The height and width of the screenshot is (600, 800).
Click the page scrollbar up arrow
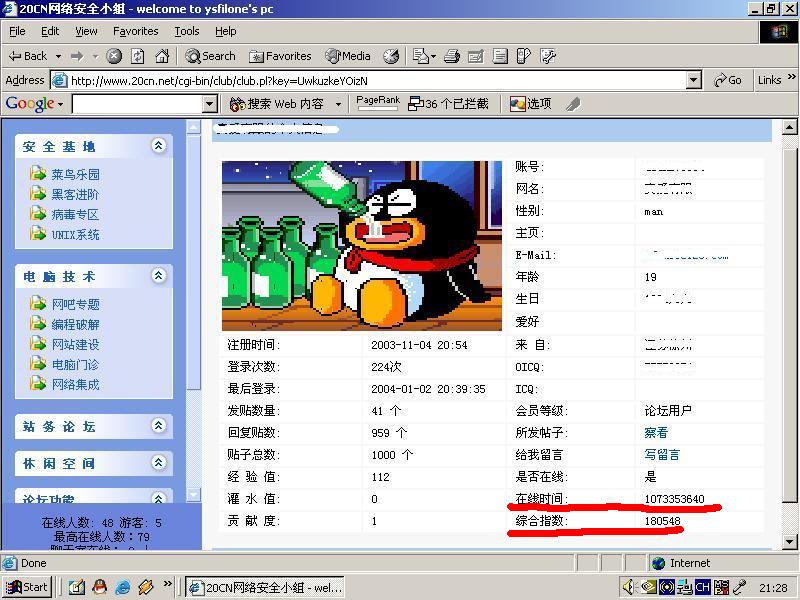[789, 127]
